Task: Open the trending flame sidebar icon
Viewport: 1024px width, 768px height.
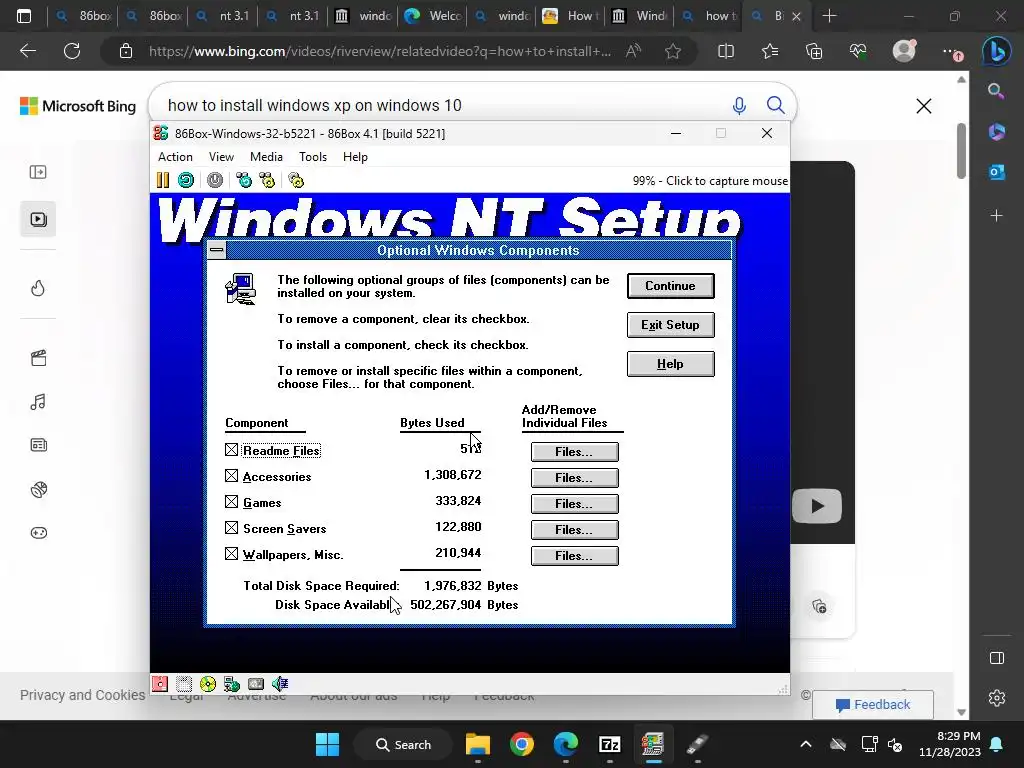Action: pos(38,288)
